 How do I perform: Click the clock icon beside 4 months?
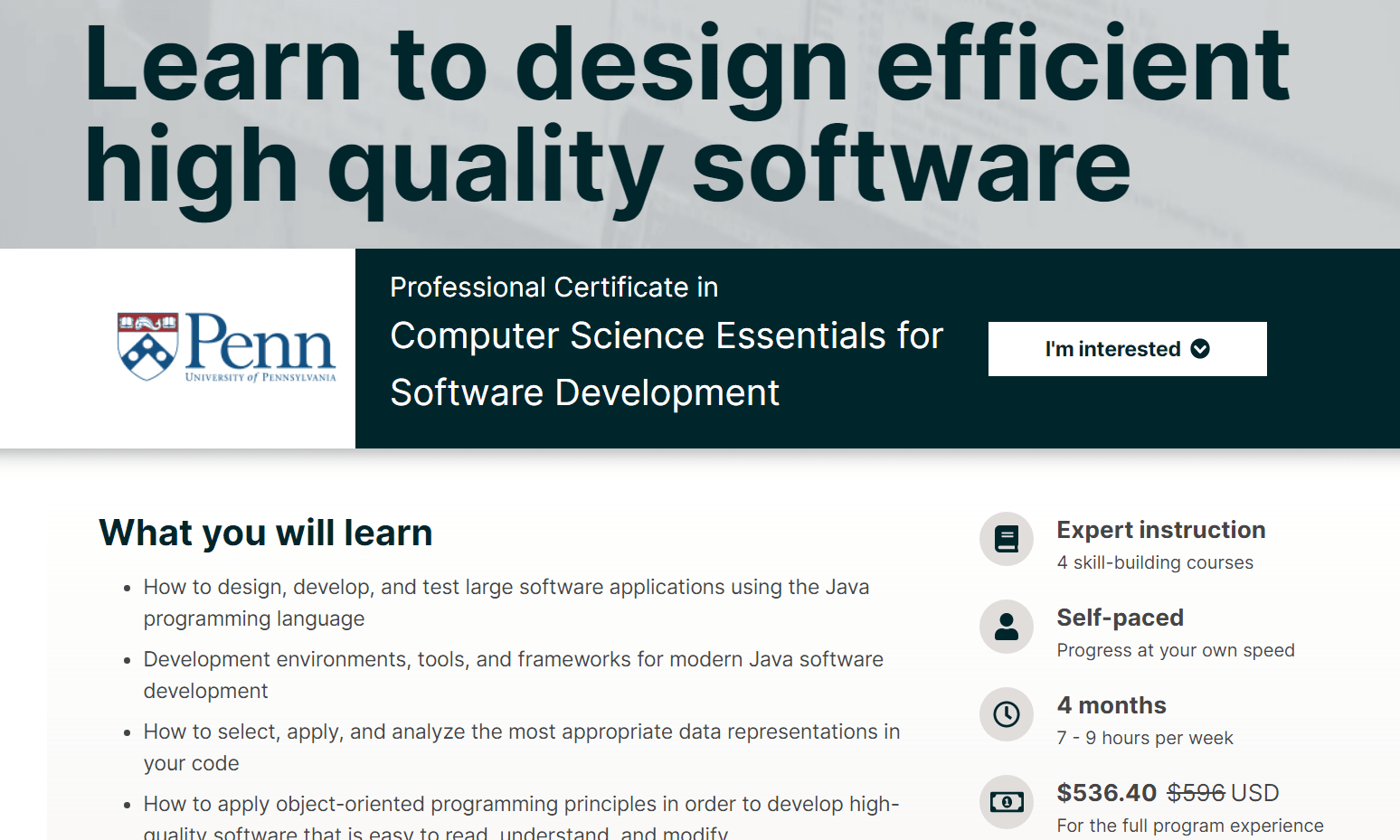click(x=1007, y=714)
